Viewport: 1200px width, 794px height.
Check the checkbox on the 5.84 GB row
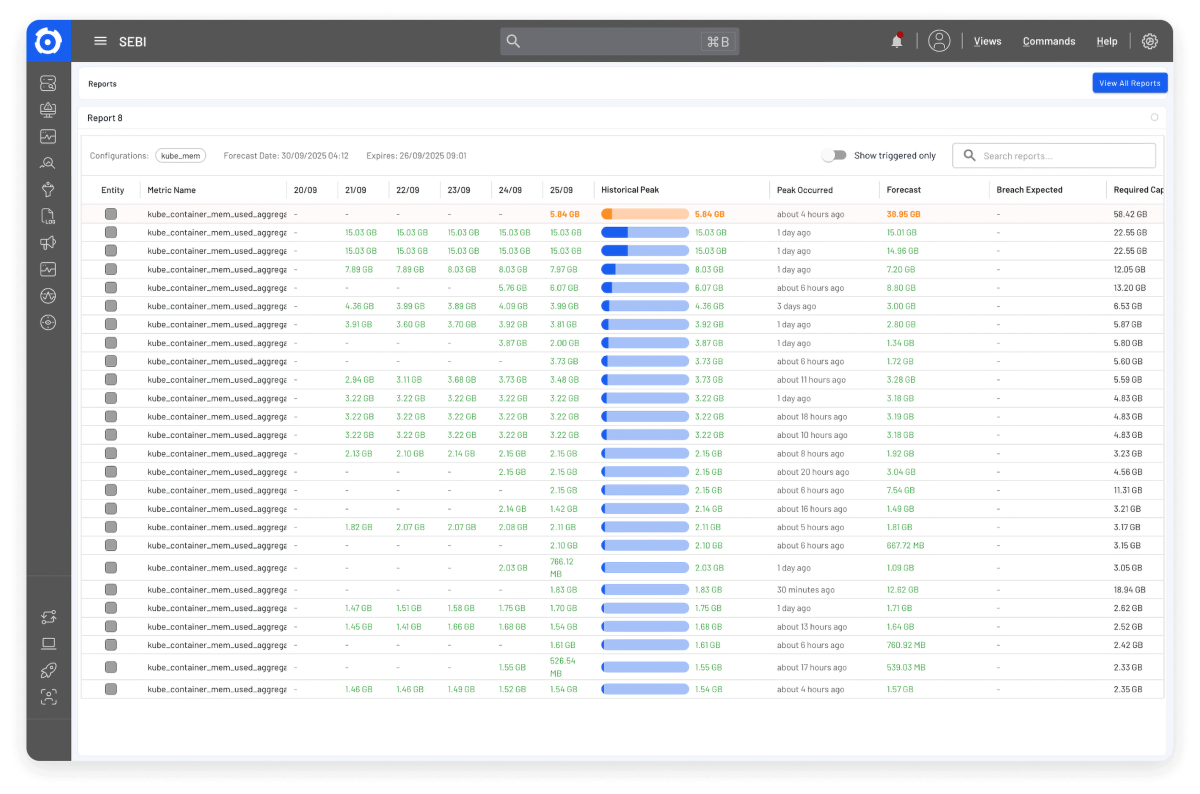click(x=111, y=213)
